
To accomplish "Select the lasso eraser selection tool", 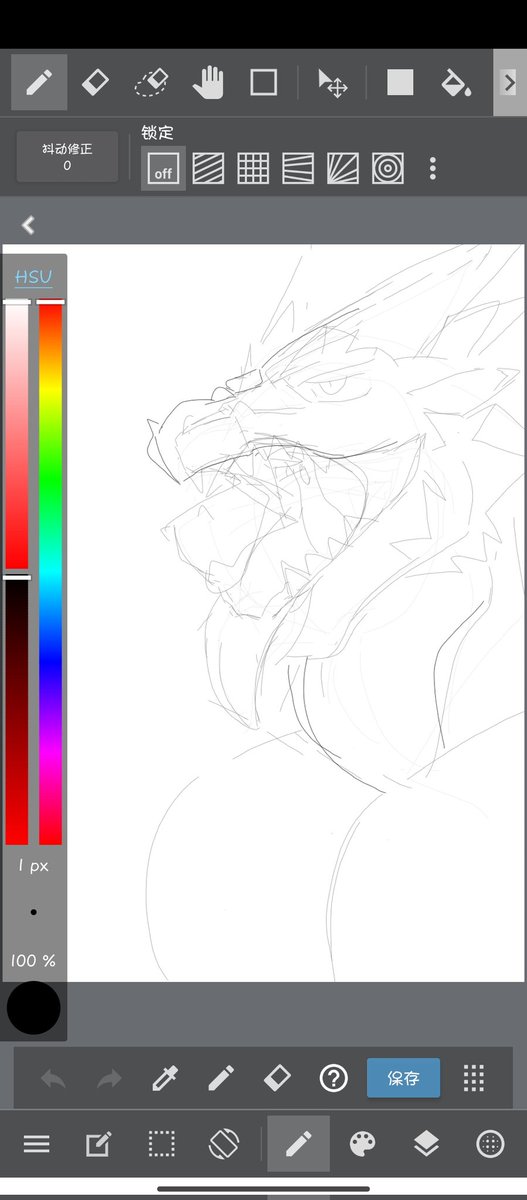I will pyautogui.click(x=151, y=82).
